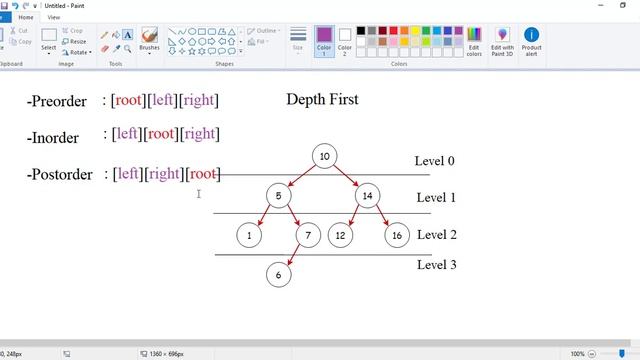Select the Text tool
The height and width of the screenshot is (360, 640).
coord(128,35)
